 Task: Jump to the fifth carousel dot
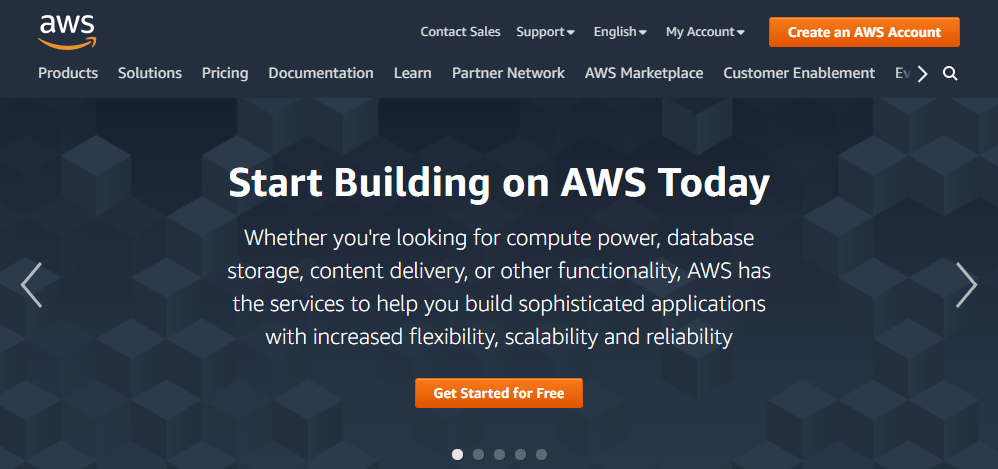coord(541,454)
